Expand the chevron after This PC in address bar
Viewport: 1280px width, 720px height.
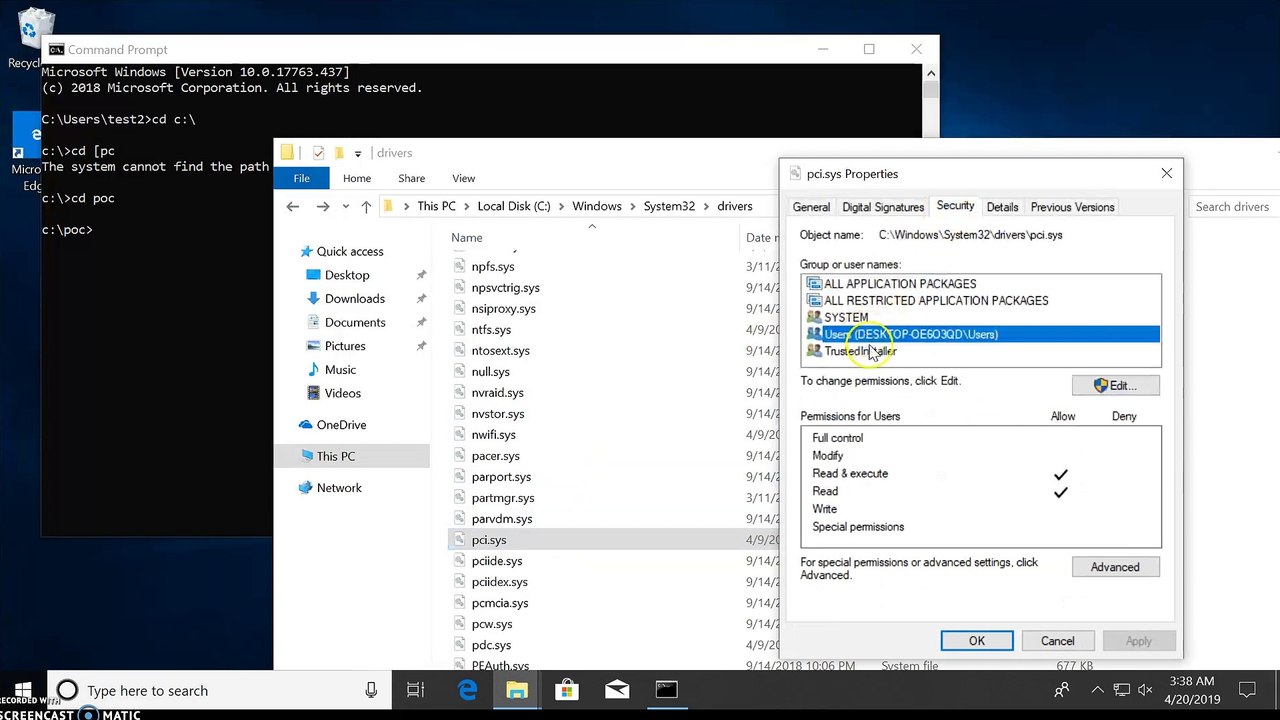pyautogui.click(x=468, y=206)
